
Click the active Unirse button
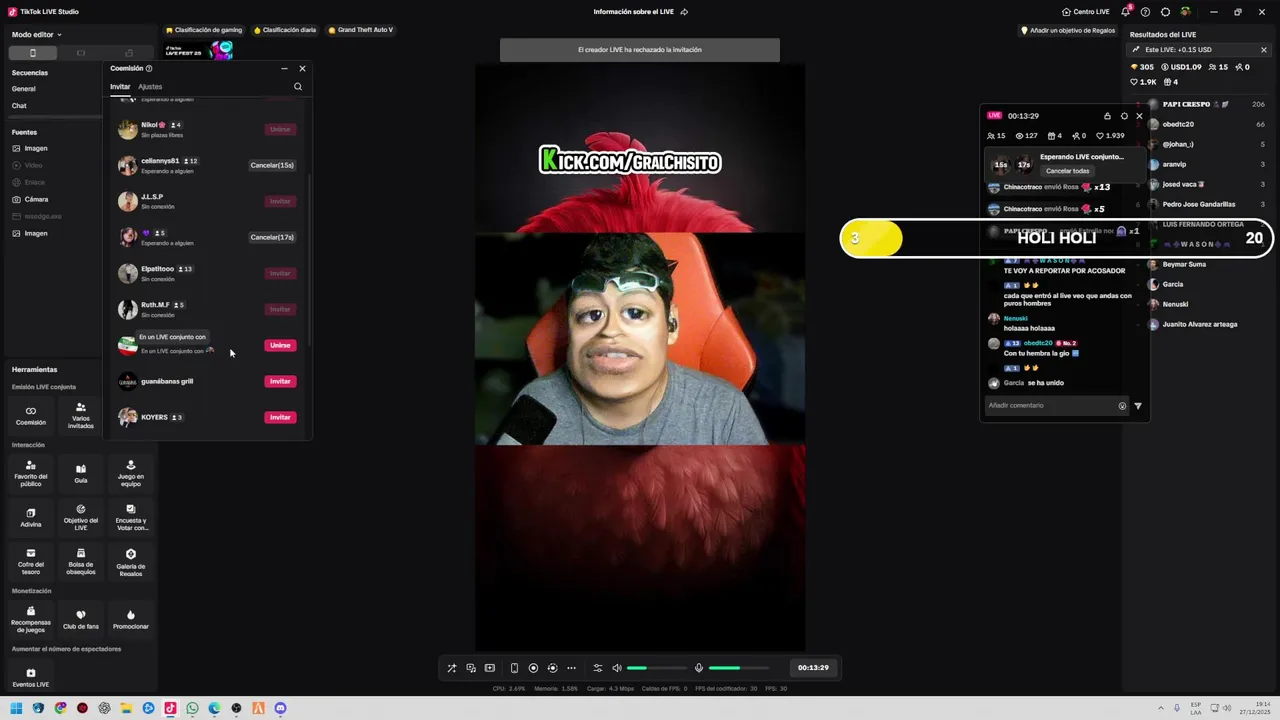point(280,345)
